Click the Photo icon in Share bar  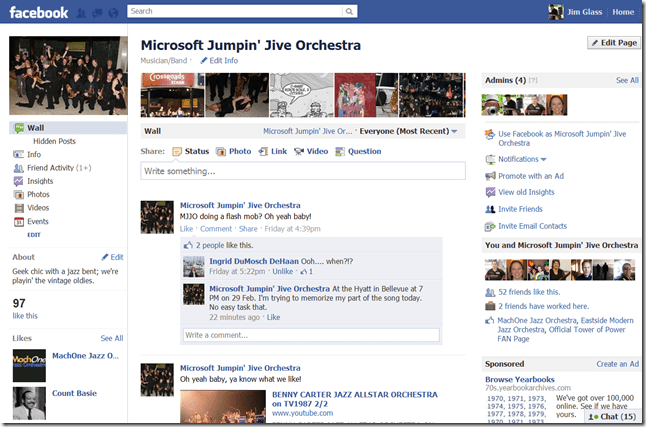(221, 151)
